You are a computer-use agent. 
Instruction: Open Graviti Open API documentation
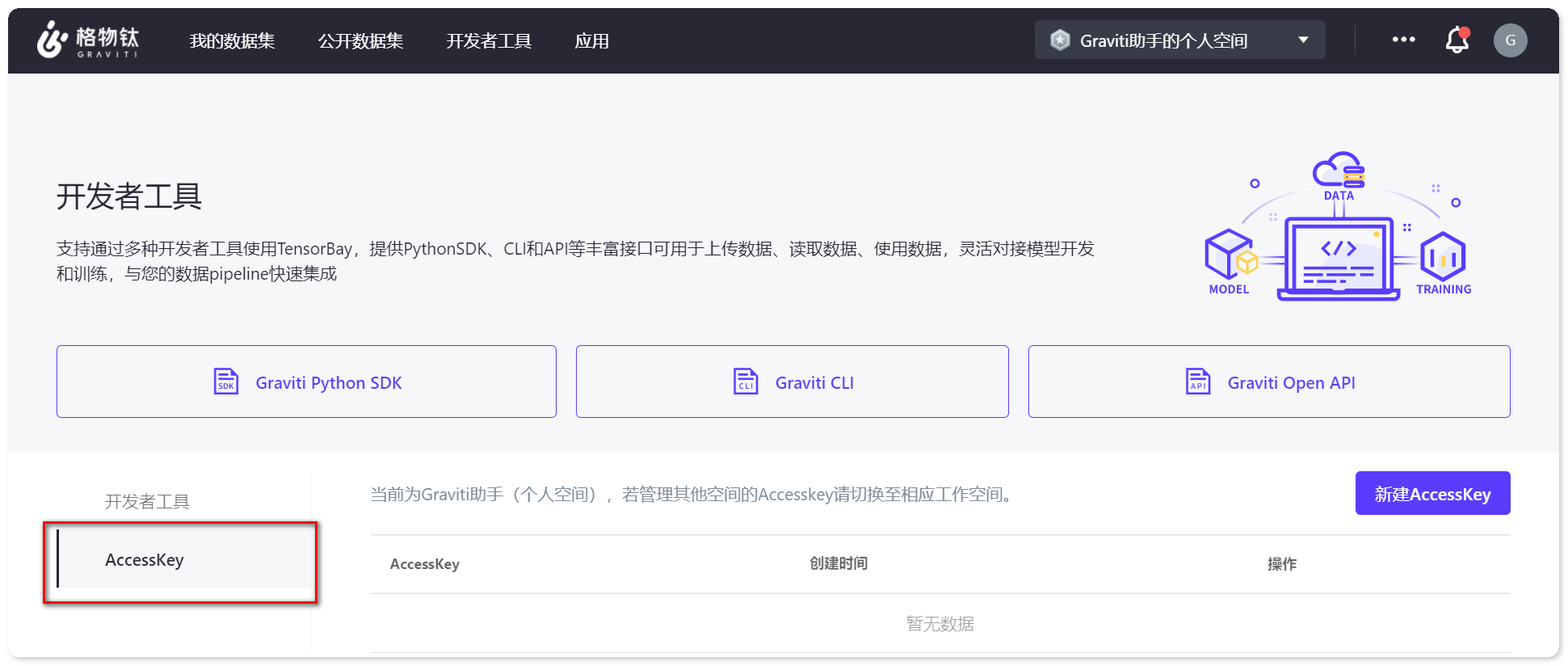click(1291, 383)
